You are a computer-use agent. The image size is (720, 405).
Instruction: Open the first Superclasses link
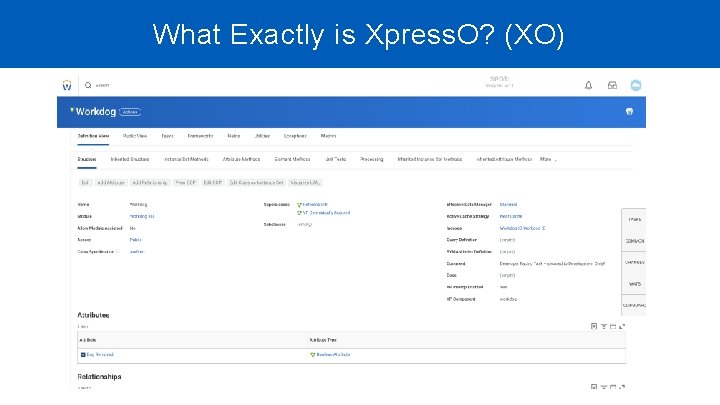pyautogui.click(x=315, y=204)
